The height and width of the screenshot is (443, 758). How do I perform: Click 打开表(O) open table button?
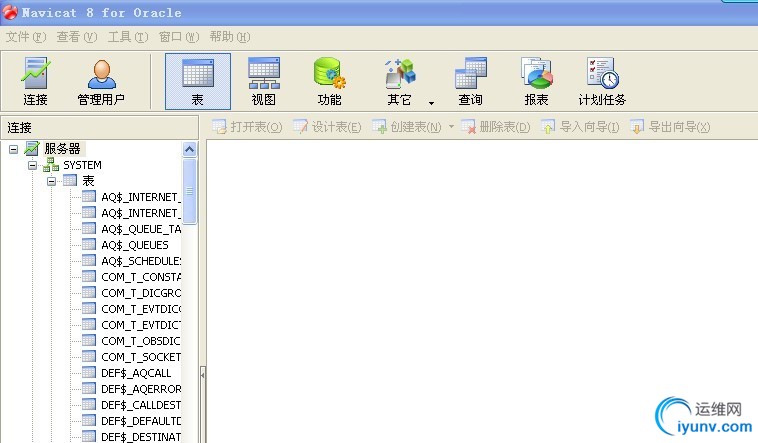[x=247, y=127]
